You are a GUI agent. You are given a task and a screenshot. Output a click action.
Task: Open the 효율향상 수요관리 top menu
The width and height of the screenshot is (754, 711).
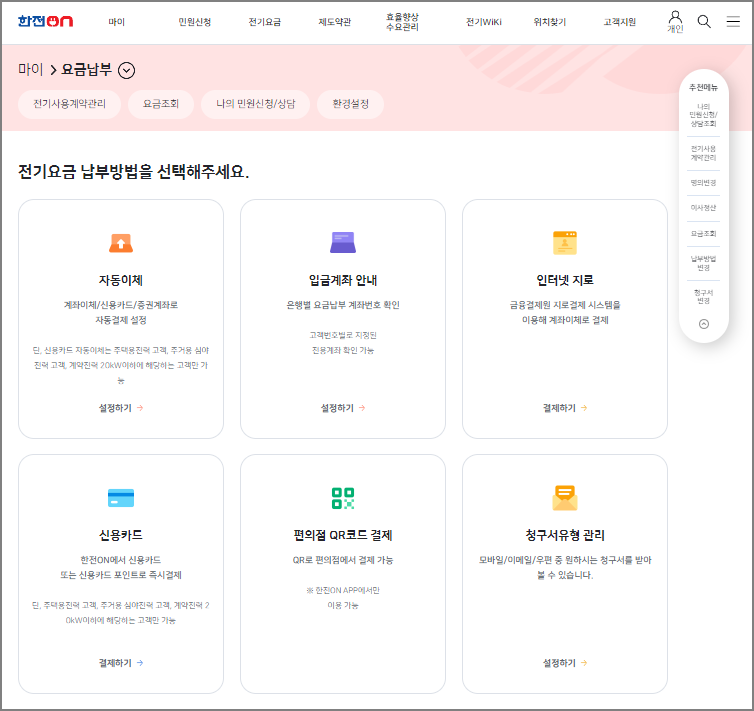click(x=402, y=22)
